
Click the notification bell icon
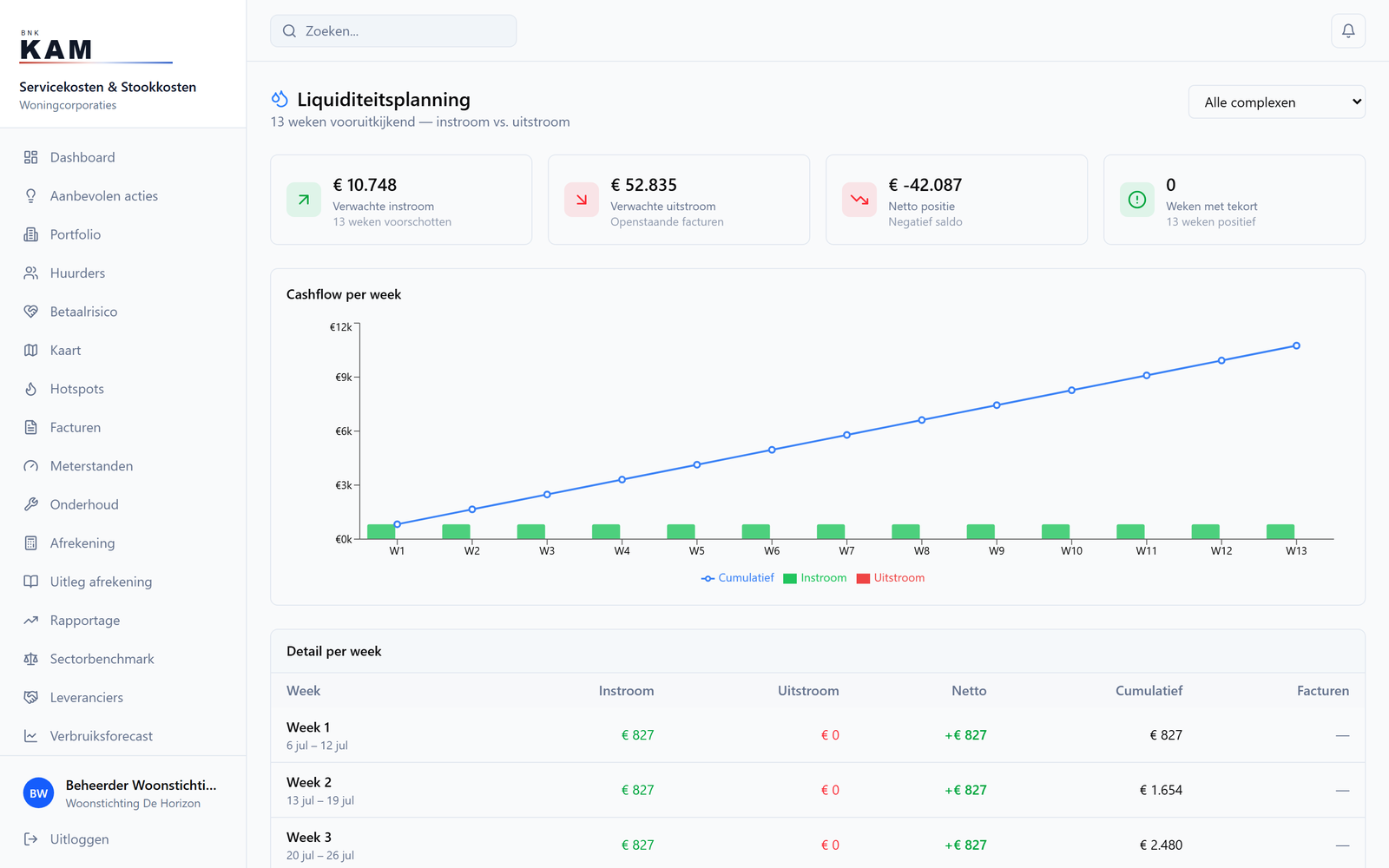1348,31
